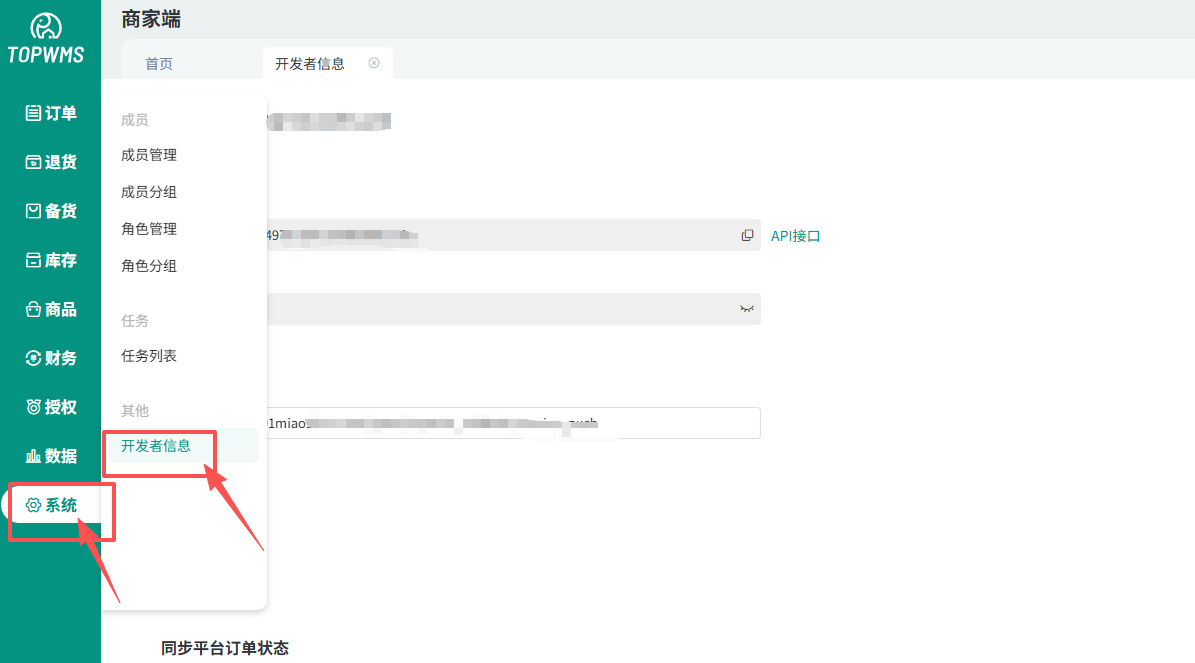Switch to the 首页 tab

160,62
